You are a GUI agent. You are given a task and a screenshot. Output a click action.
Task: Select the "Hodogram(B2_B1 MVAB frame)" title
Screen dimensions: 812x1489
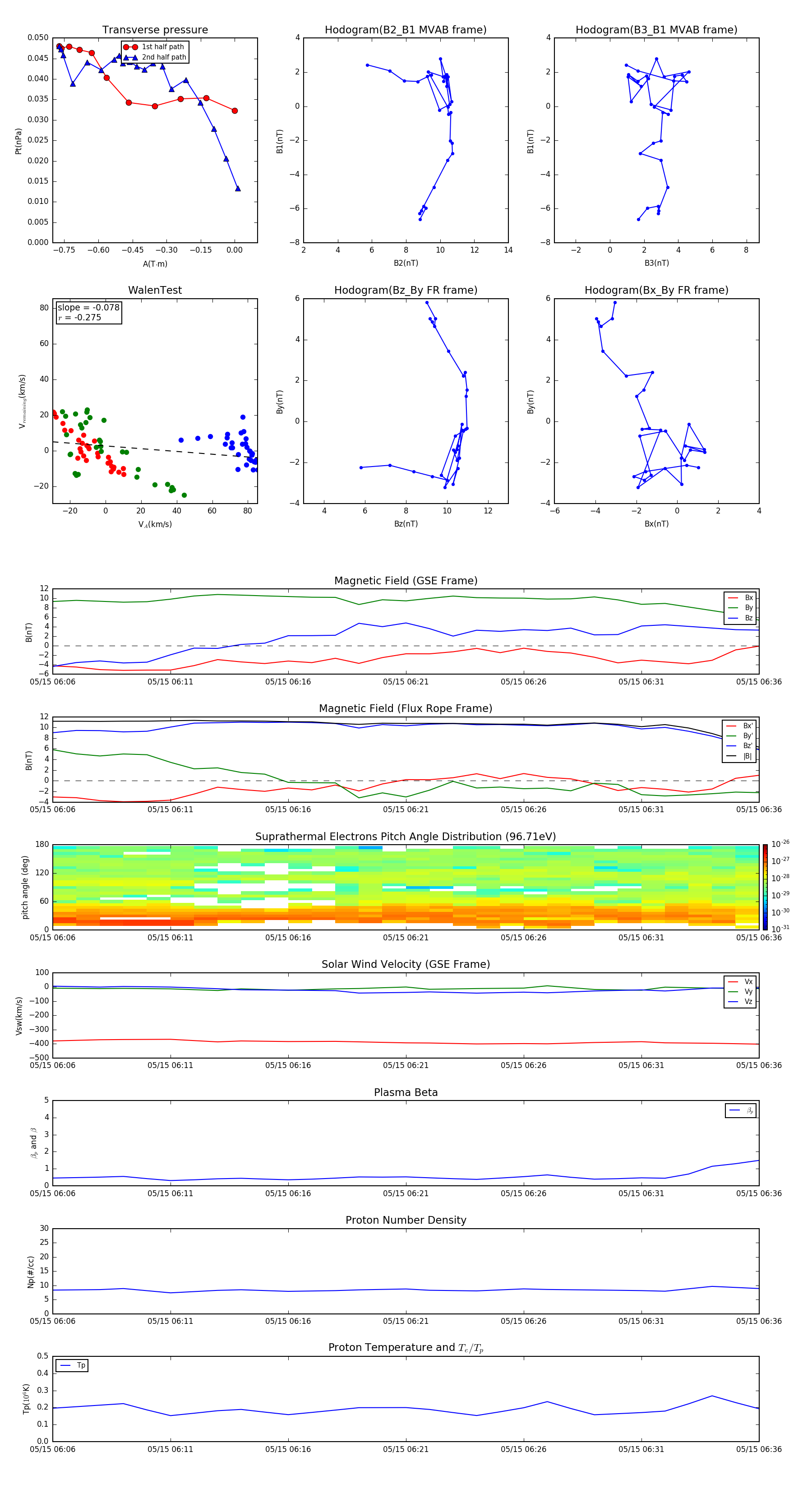(x=406, y=30)
